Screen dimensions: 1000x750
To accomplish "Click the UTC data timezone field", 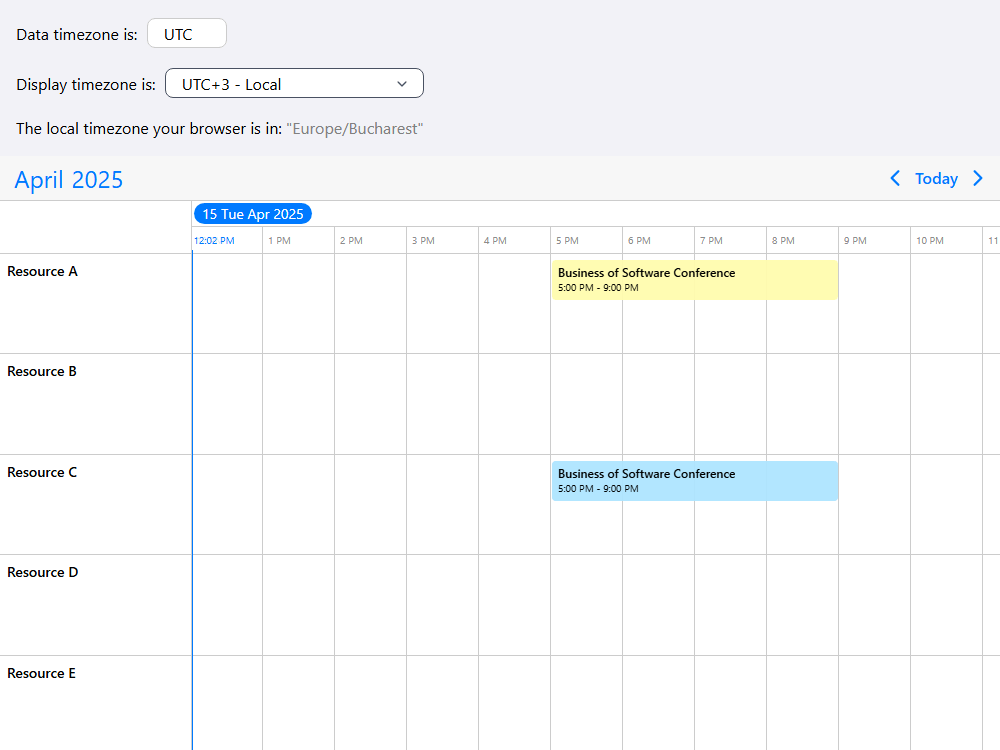I will pyautogui.click(x=187, y=33).
